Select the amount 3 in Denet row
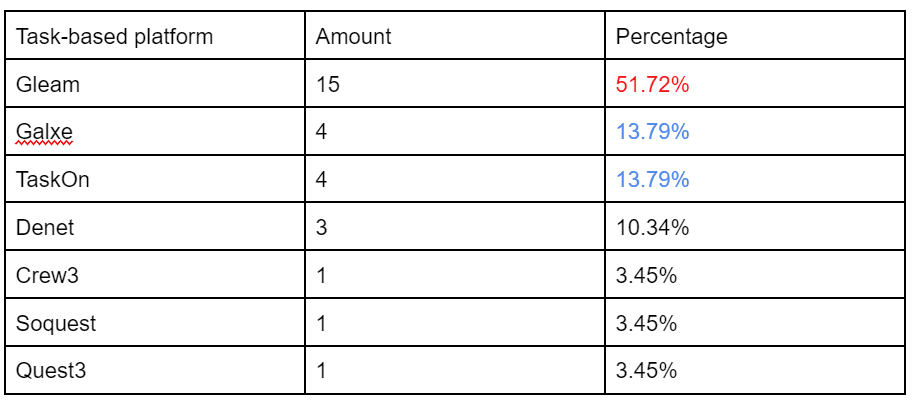916x401 pixels. point(321,227)
